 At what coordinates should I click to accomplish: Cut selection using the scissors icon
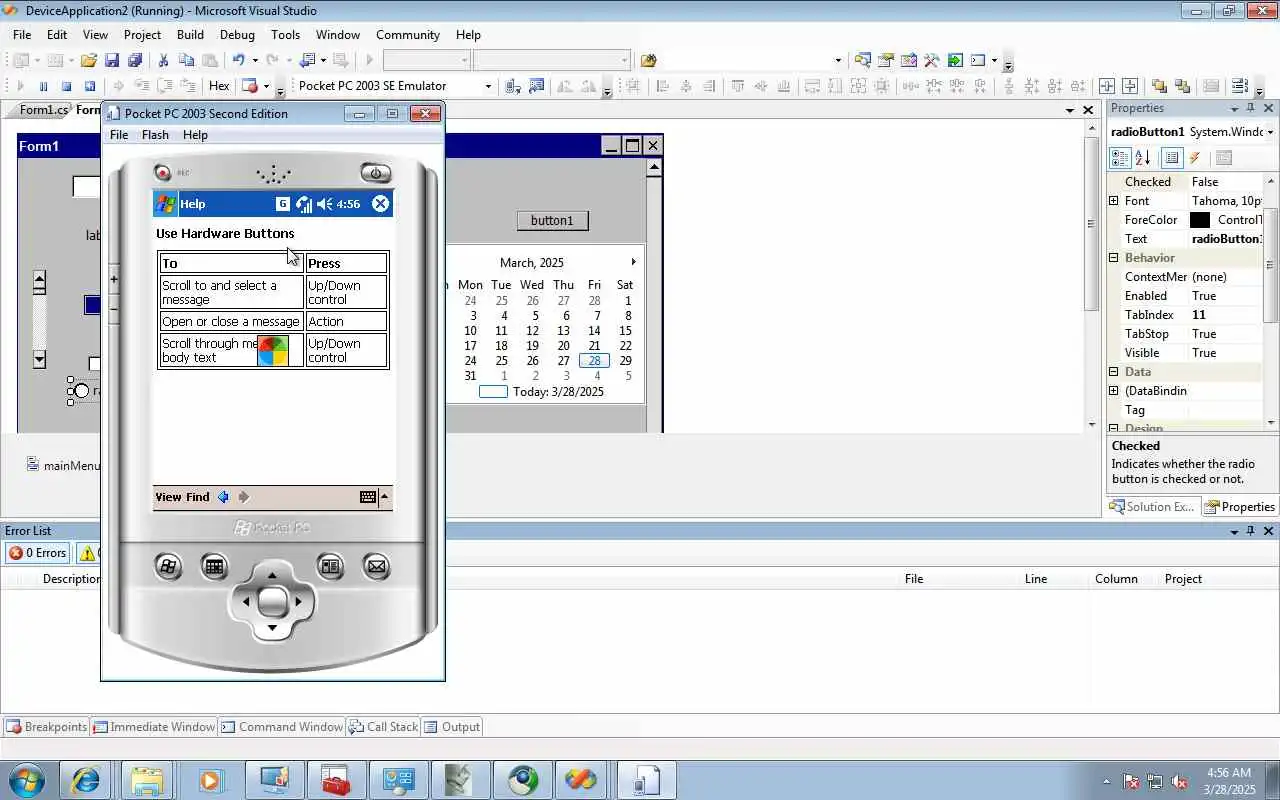[164, 60]
